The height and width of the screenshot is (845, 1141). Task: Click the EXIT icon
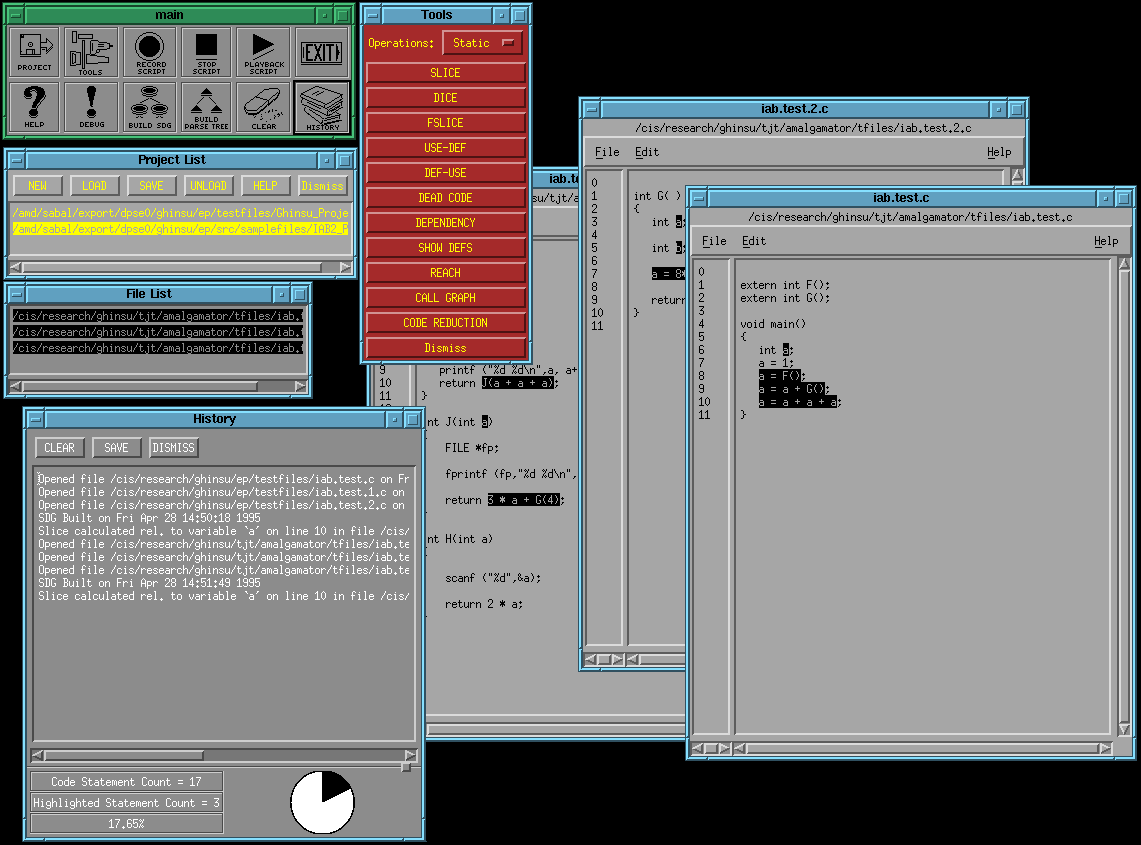click(322, 52)
